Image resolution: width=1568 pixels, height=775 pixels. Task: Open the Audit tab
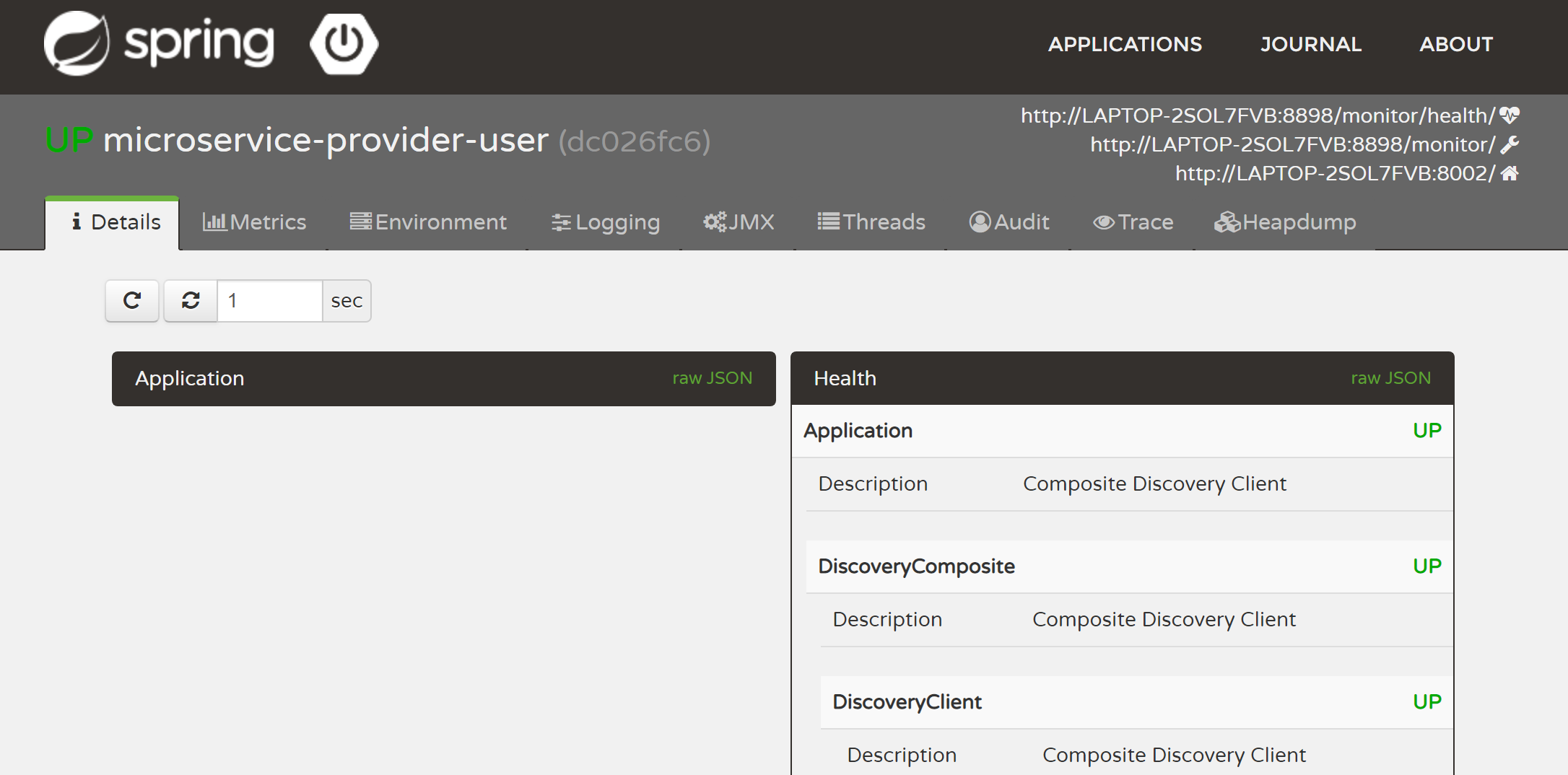1009,222
